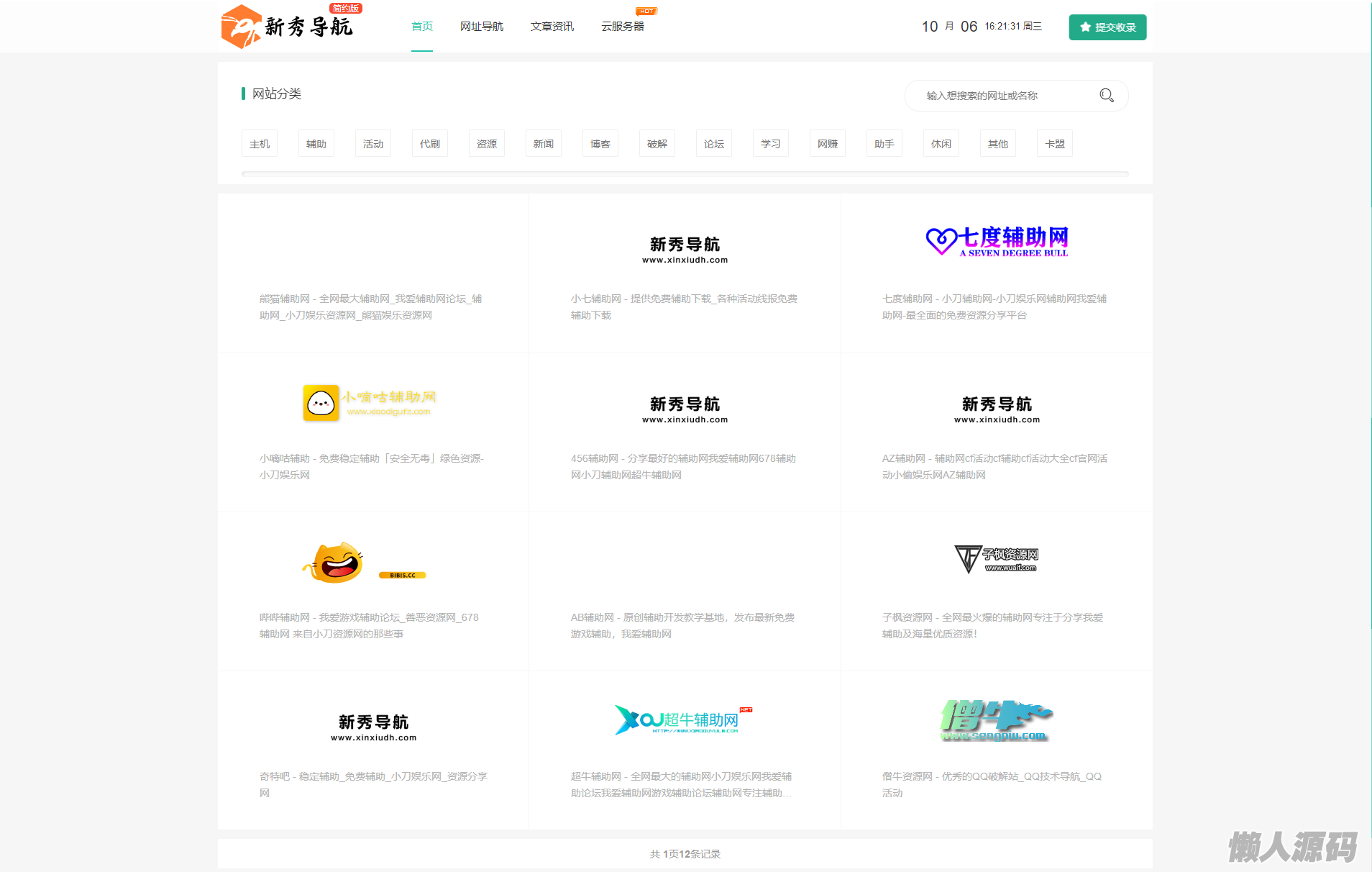Open the 小嘀咕辅助网 yellow logo
This screenshot has width=1372, height=872.
370,402
